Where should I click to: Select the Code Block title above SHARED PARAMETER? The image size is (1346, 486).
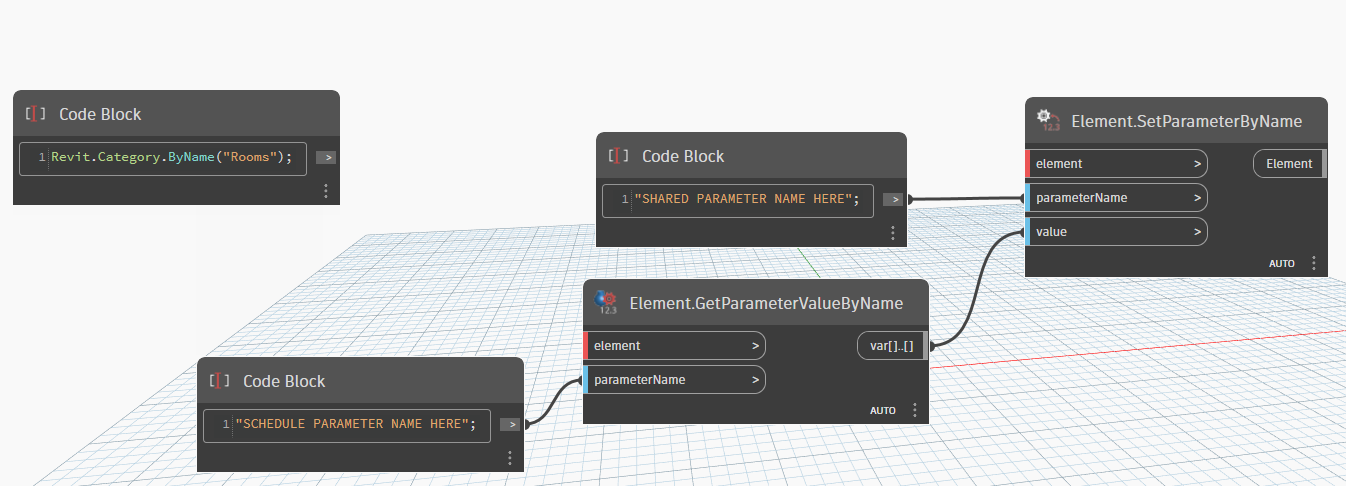pos(683,156)
